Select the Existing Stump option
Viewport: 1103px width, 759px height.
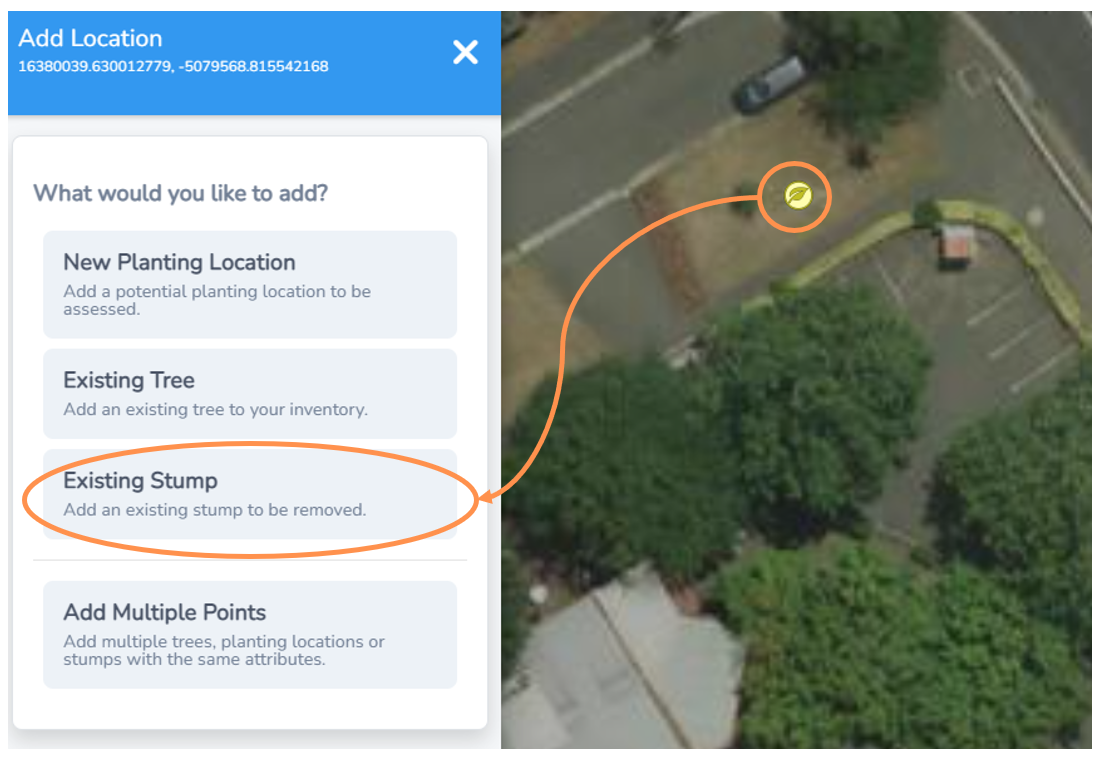coord(250,495)
